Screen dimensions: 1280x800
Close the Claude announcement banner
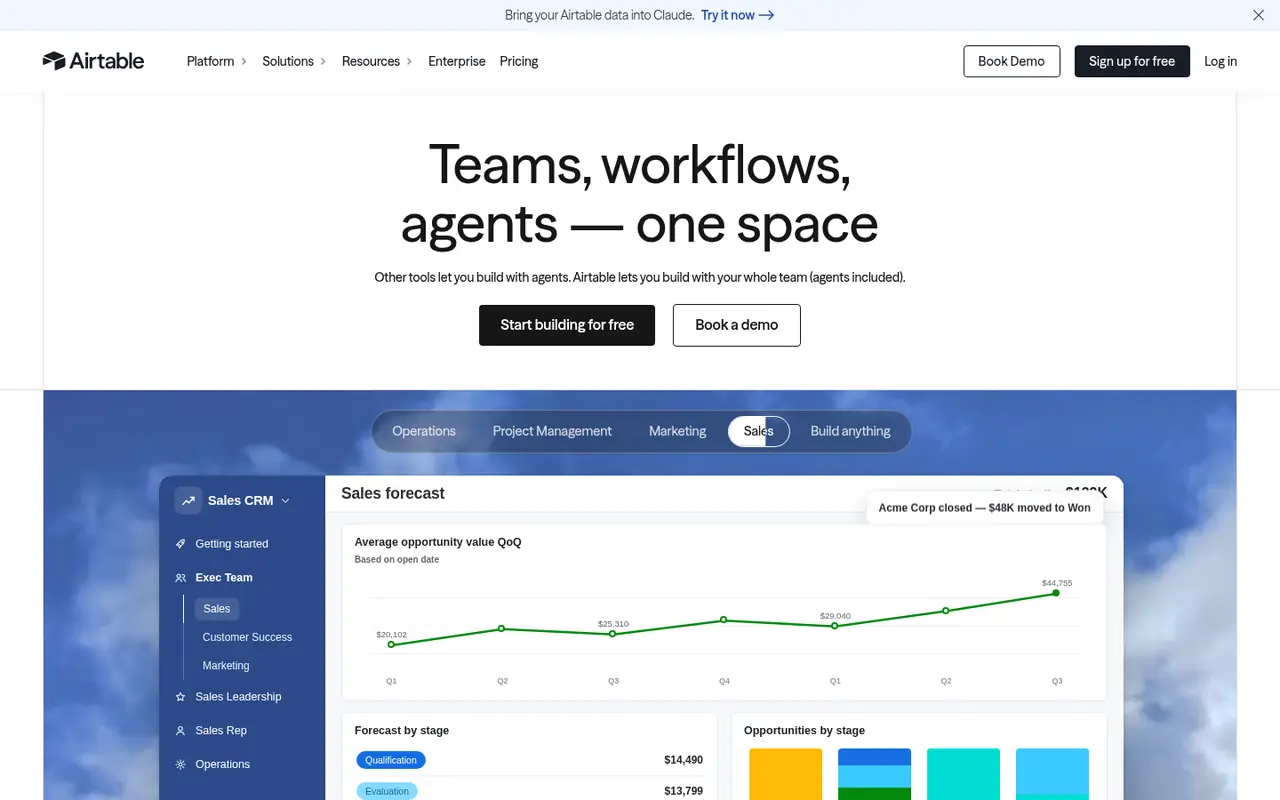pos(1258,15)
